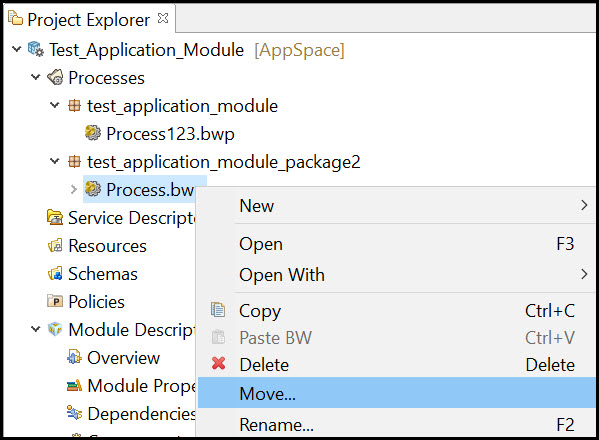Click the red X Delete icon
This screenshot has width=599, height=440.
coord(219,364)
